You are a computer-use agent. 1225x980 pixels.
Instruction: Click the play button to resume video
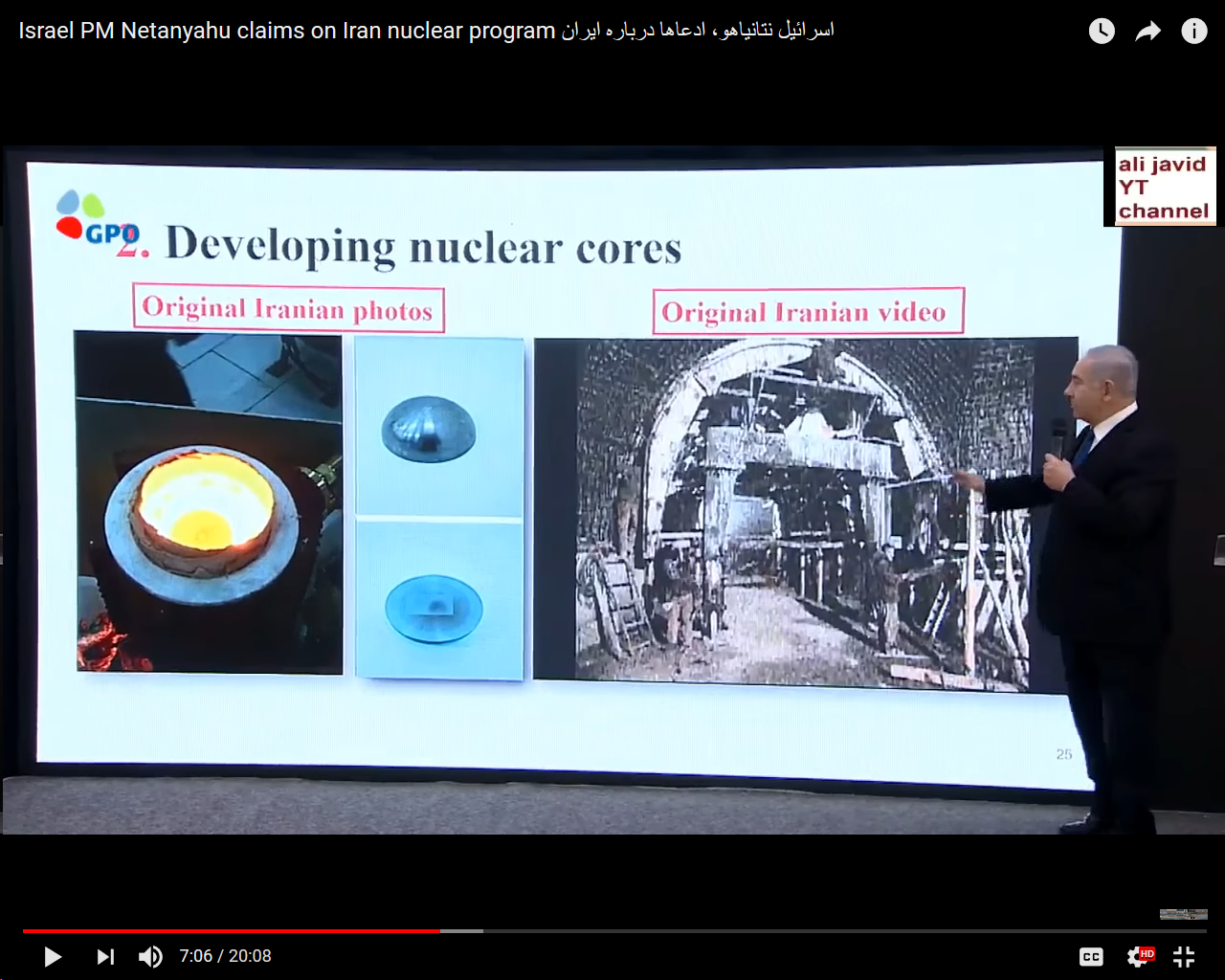53,956
